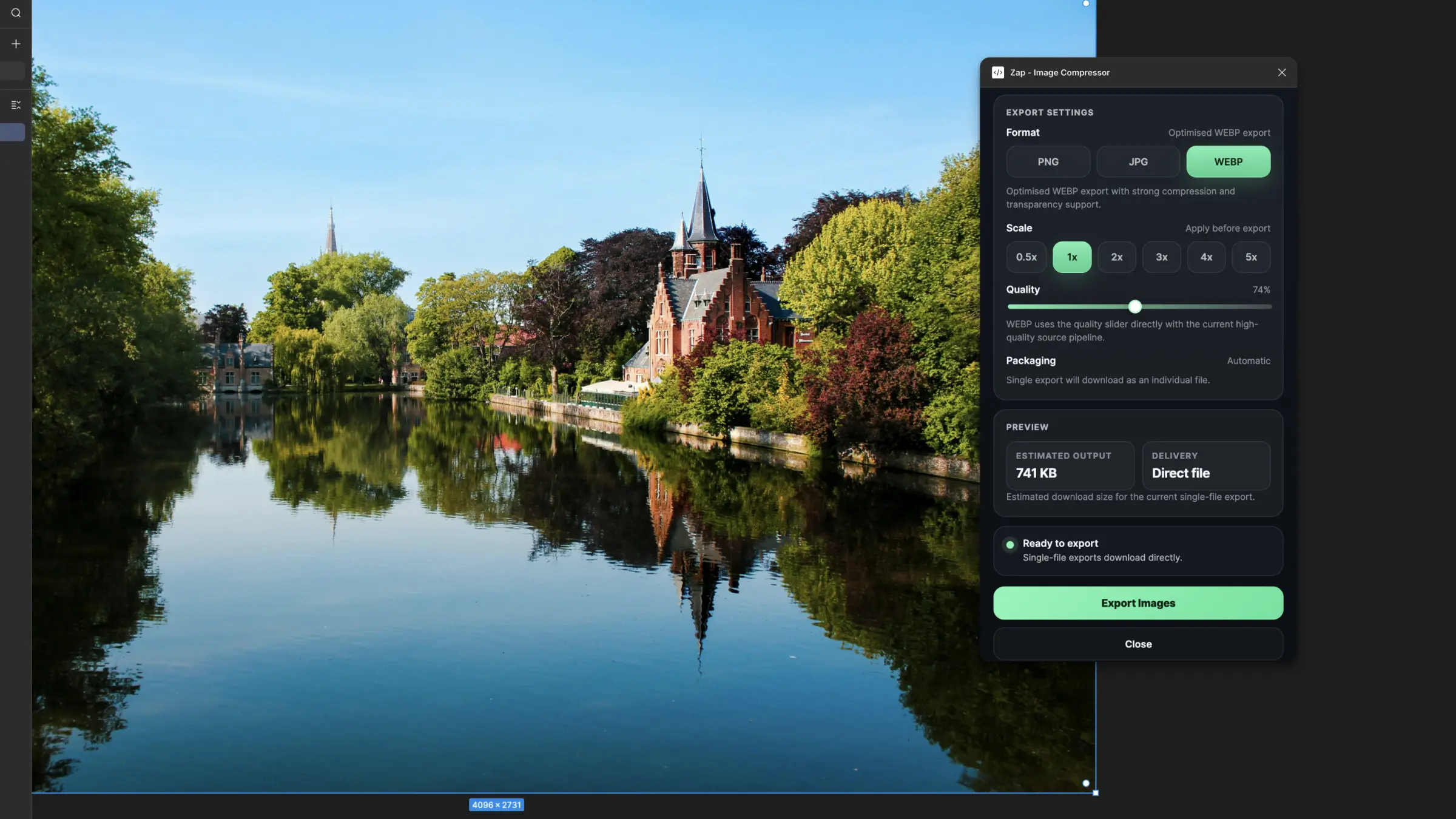The width and height of the screenshot is (1456, 819).
Task: Click the Ready to export status text
Action: coord(1060,544)
